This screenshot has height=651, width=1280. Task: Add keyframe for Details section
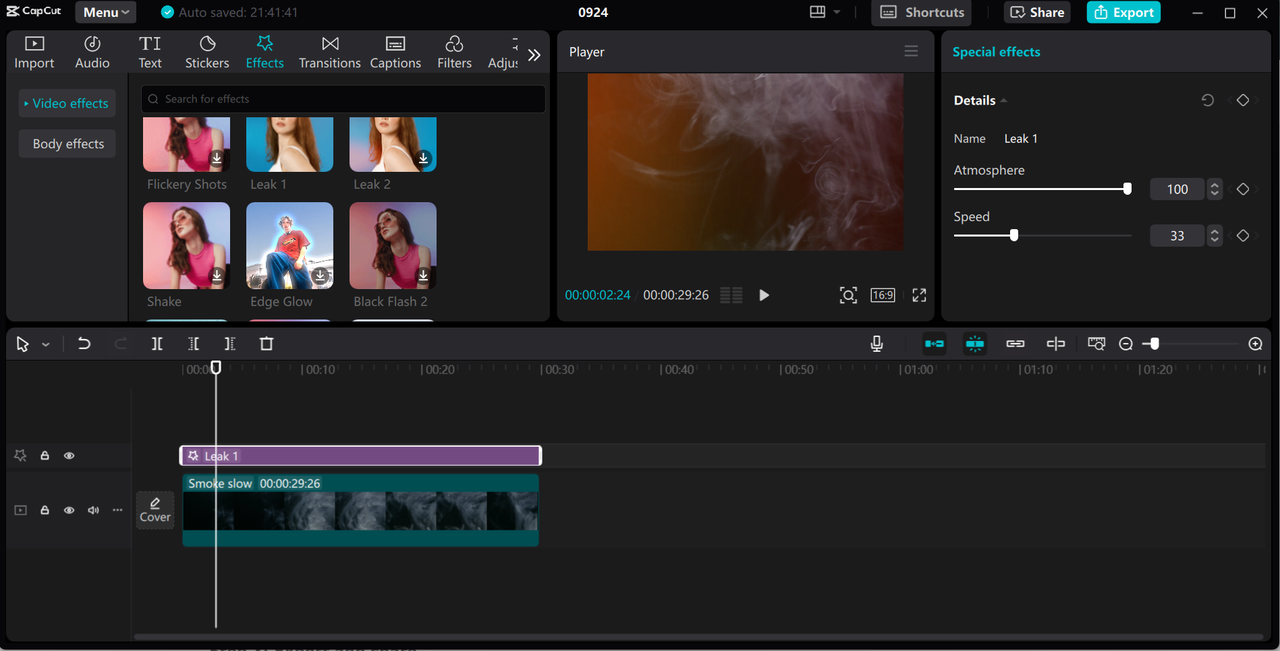pos(1243,100)
